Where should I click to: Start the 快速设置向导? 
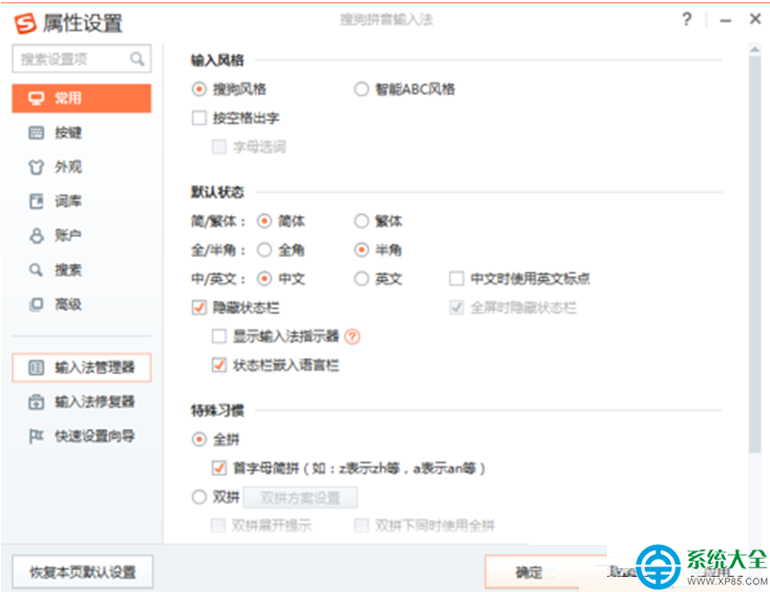(x=82, y=436)
